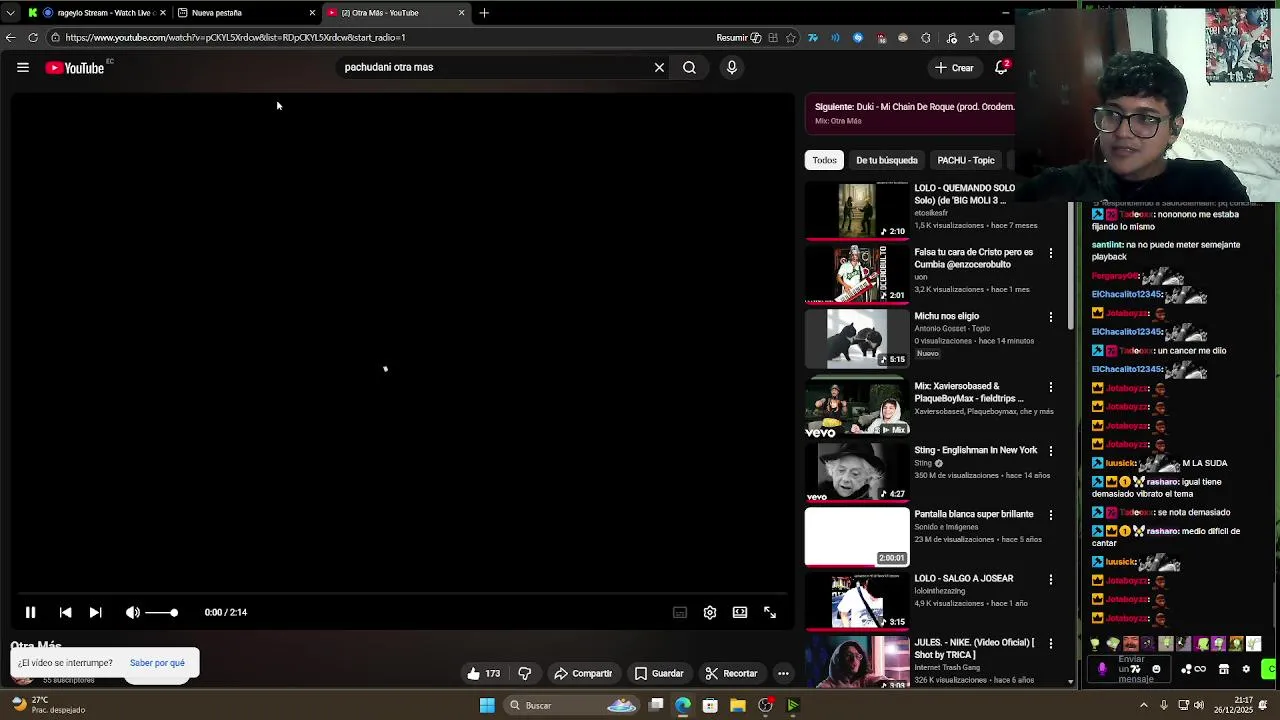Open Sting Englishman In New York thumbnail
1280x720 pixels.
857,472
